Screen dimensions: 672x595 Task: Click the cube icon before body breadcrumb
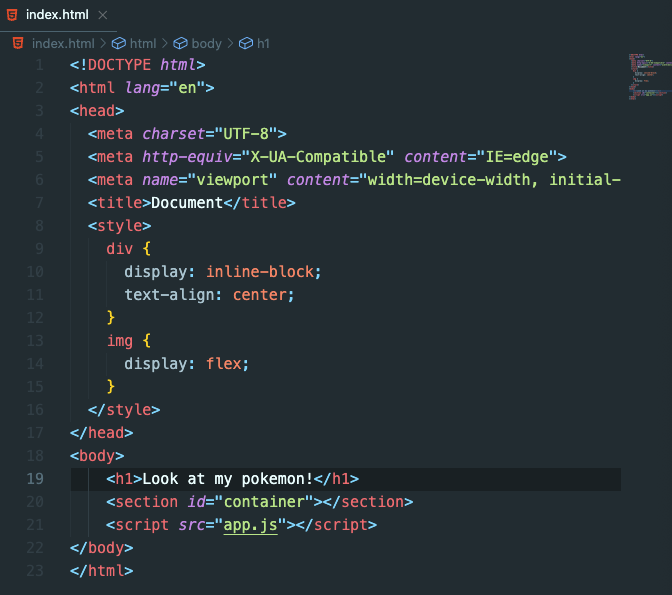180,43
